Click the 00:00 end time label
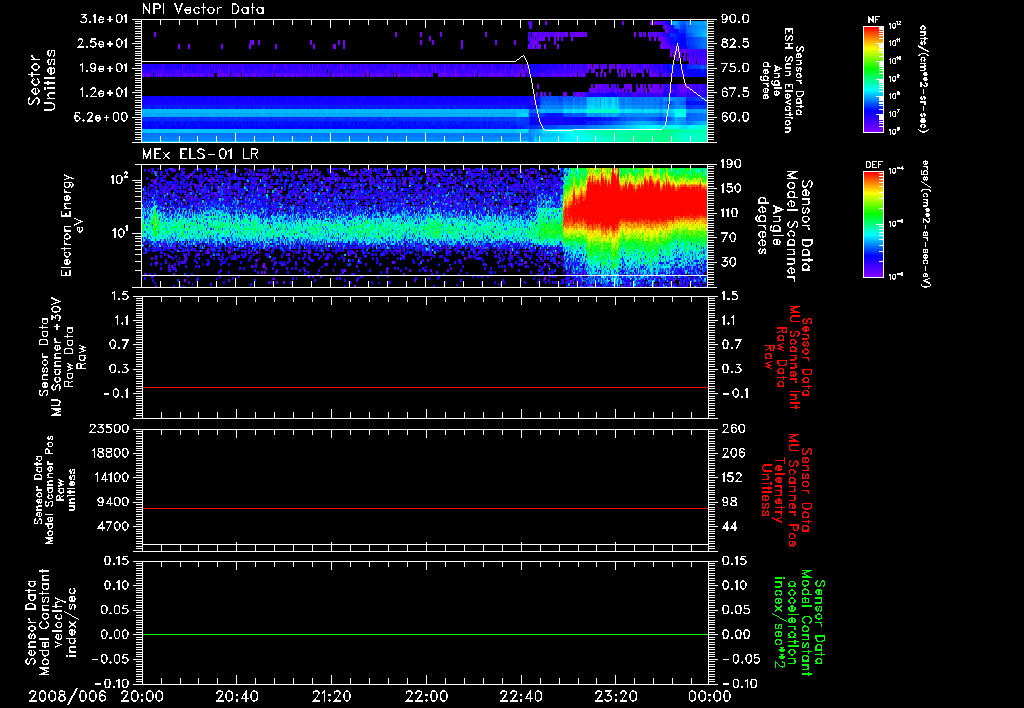1024x708 pixels. pos(708,695)
